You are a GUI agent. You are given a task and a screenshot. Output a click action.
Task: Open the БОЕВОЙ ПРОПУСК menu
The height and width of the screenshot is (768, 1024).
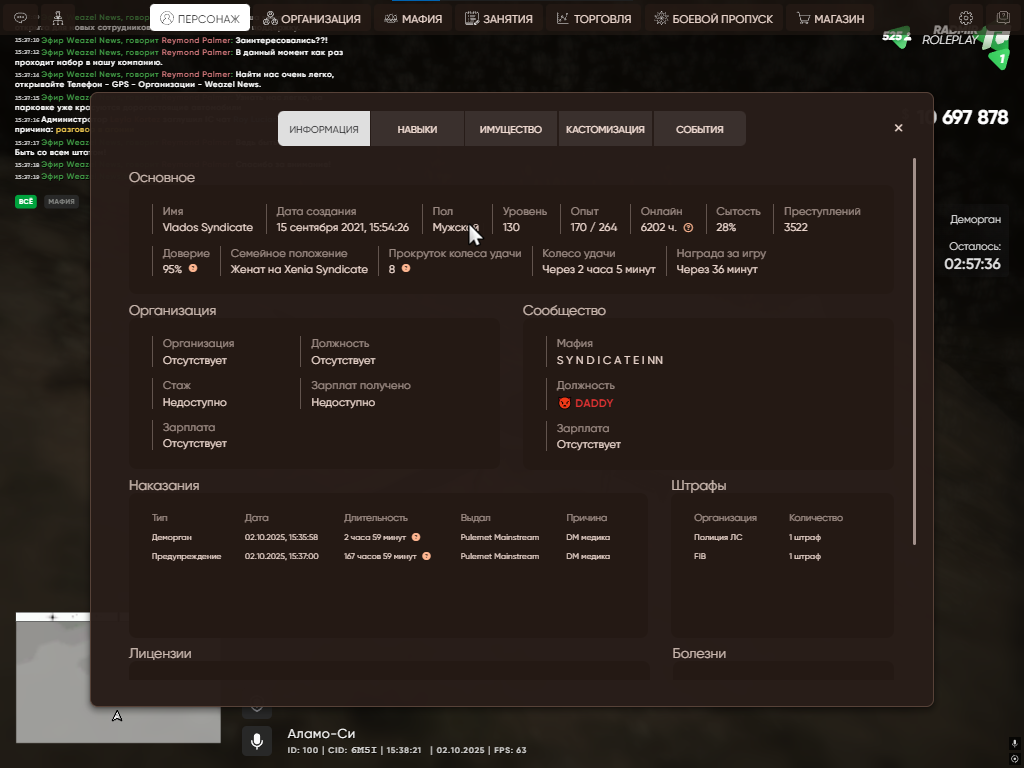click(714, 18)
